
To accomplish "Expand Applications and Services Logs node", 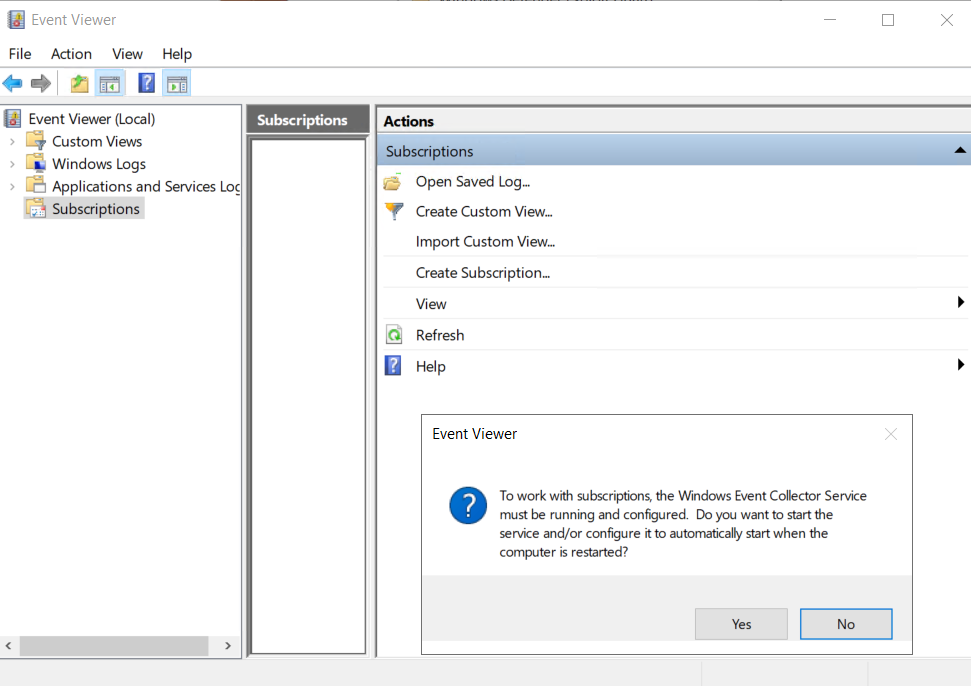I will 12,186.
